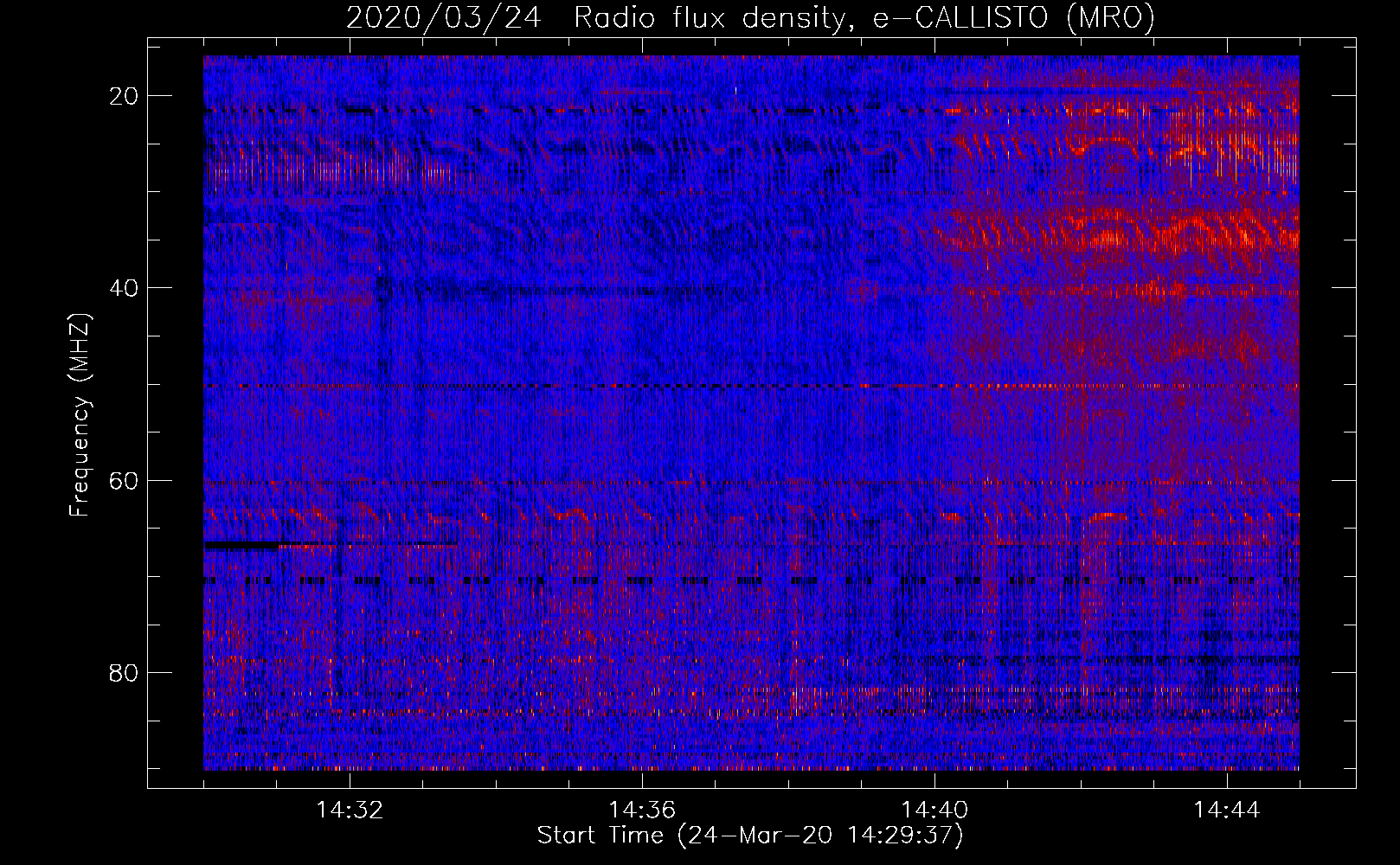This screenshot has height=865, width=1400.
Task: Click the 60 MHz frequency tick label
Action: coord(124,480)
